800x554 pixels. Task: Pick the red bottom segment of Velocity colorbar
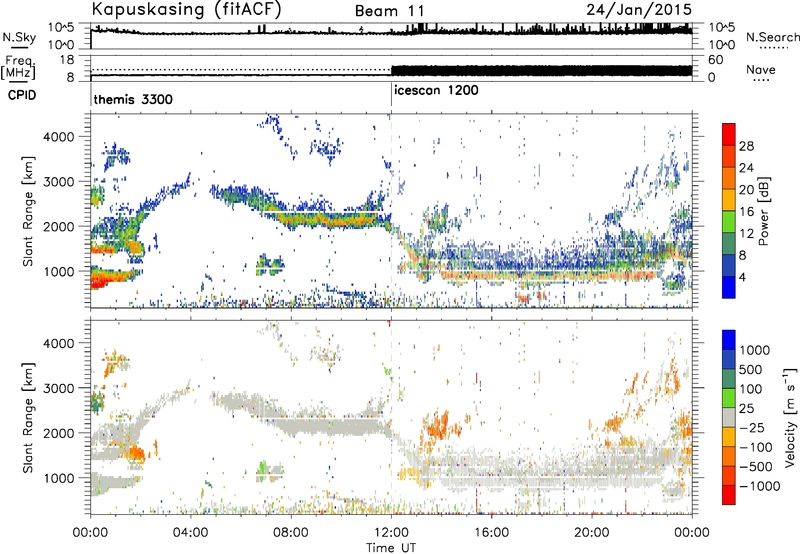coord(729,495)
